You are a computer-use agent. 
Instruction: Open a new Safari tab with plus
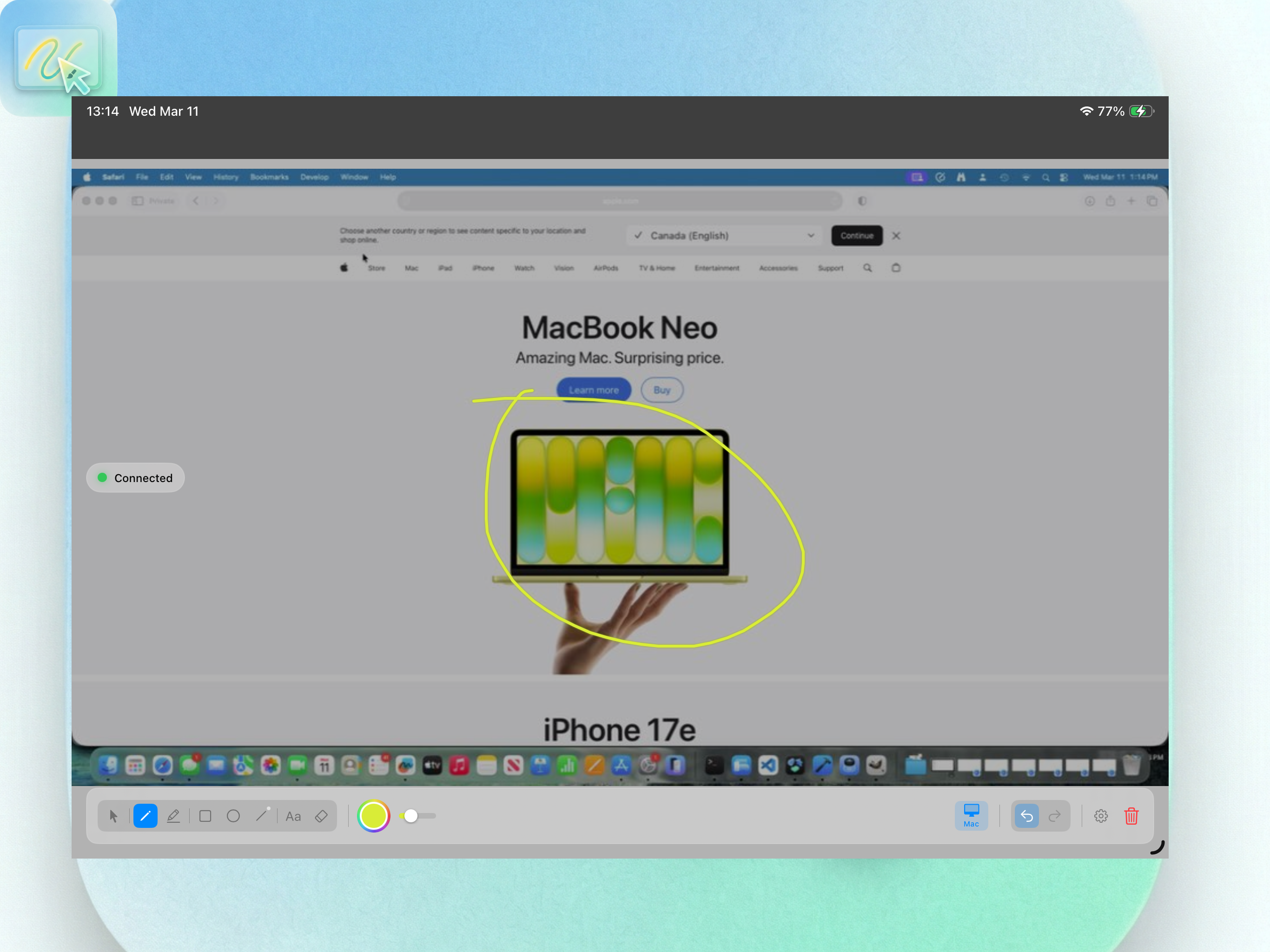(x=1131, y=201)
